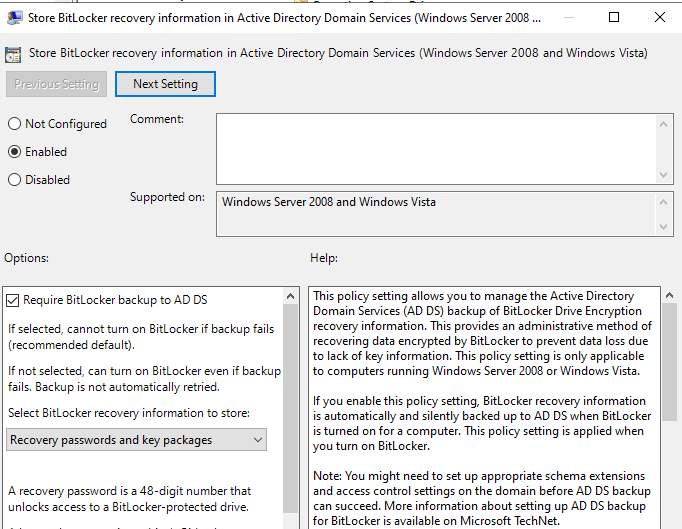
Task: Select the Not Configured radio button
Action: point(14,124)
